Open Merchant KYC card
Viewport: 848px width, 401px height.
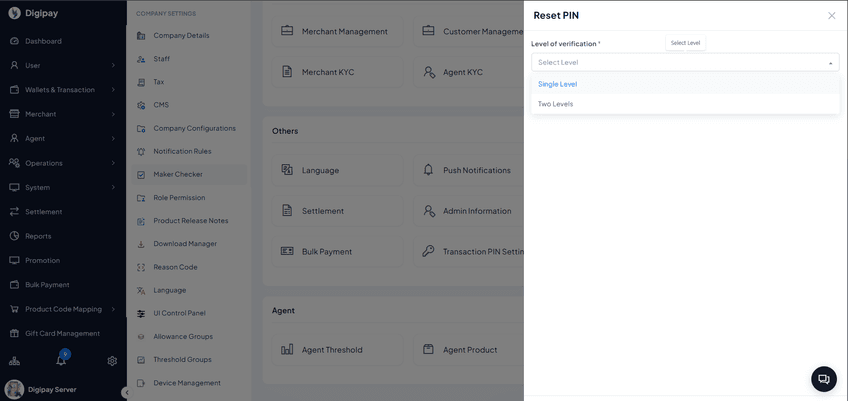pos(337,72)
